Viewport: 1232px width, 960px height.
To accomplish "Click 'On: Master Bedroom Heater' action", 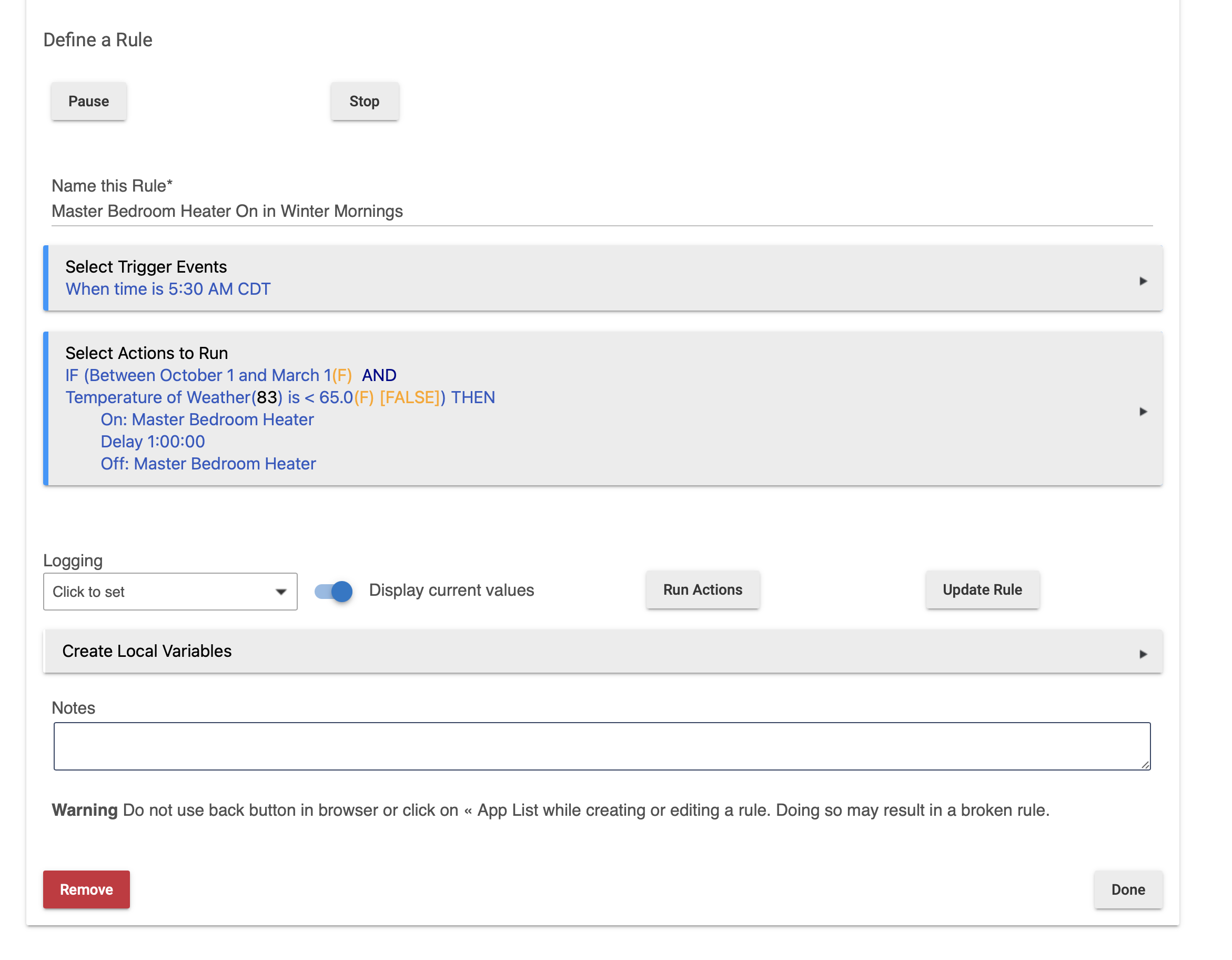I will (207, 419).
